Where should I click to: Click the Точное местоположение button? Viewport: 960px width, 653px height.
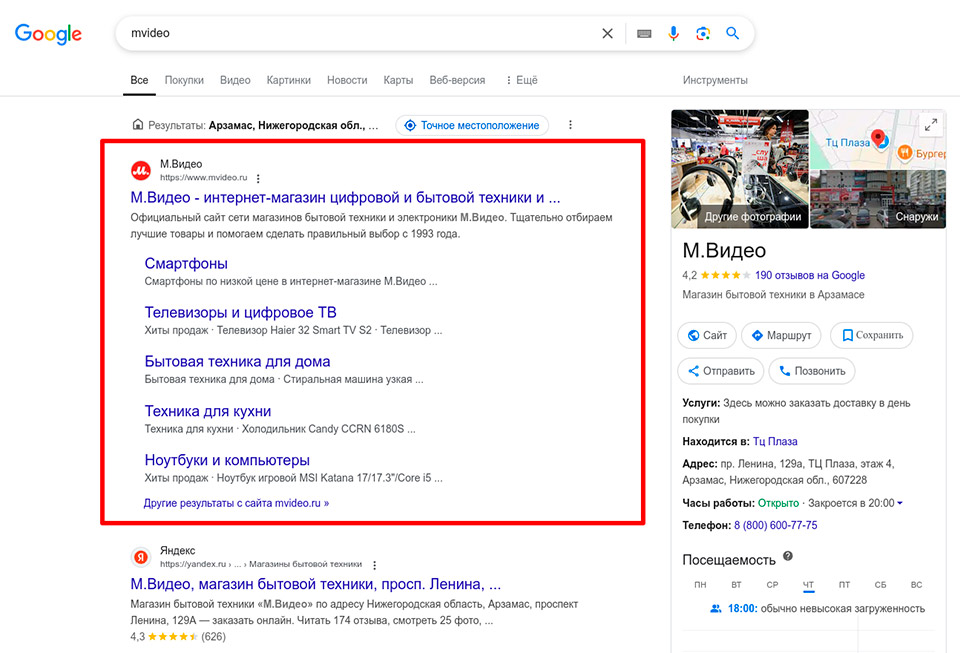point(472,125)
